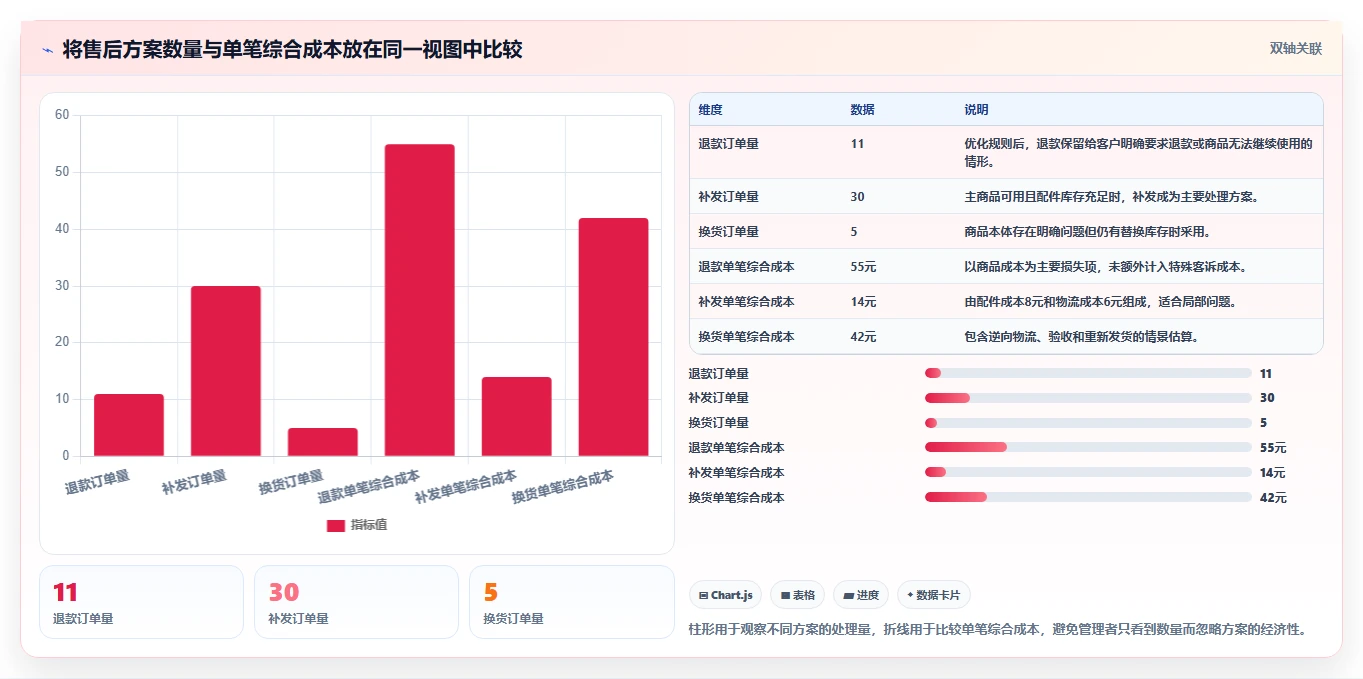Viewport: 1363px width, 679px height.
Task: Click the lightning icon beside the title
Action: (x=48, y=50)
